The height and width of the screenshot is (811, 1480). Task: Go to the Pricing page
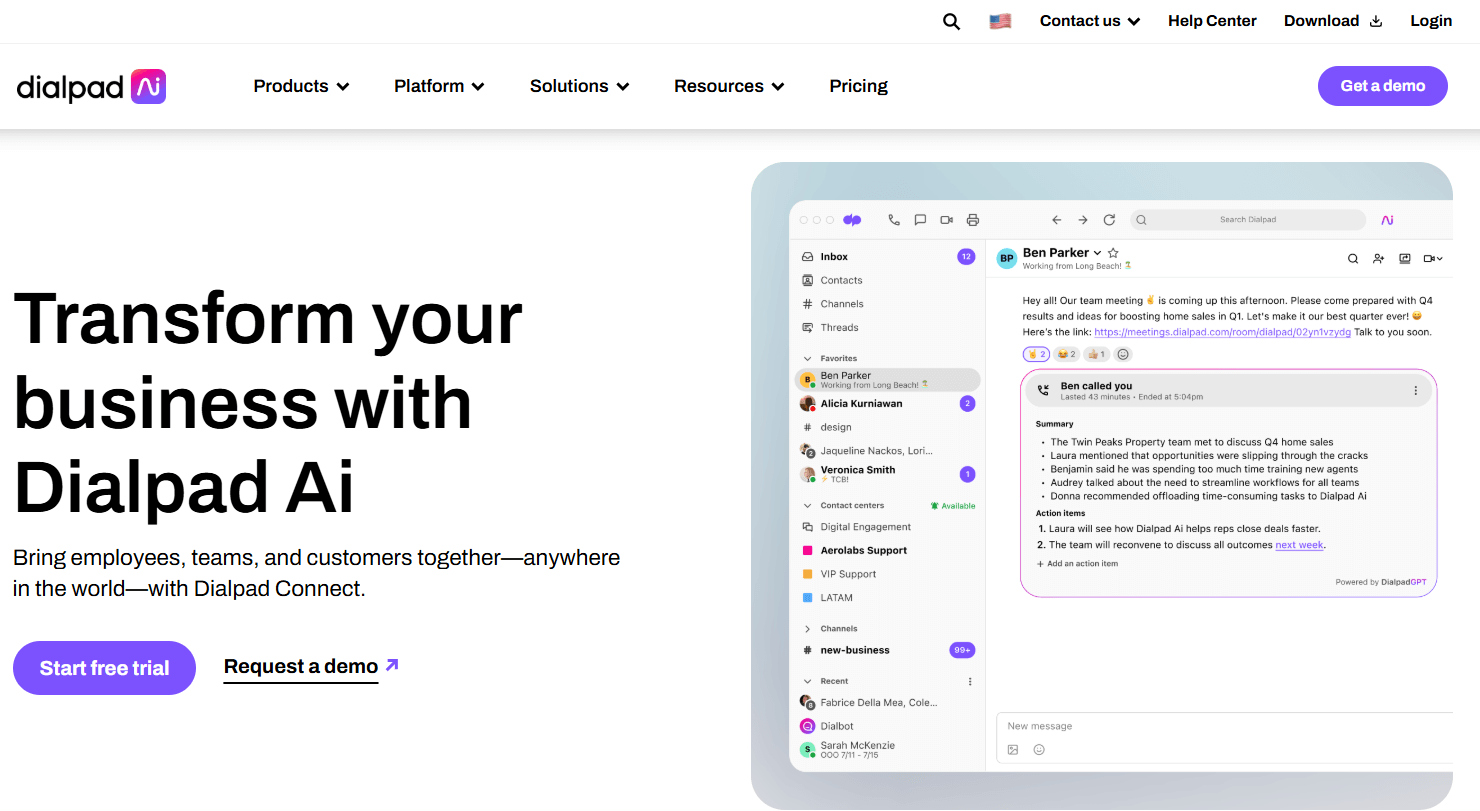pyautogui.click(x=858, y=86)
